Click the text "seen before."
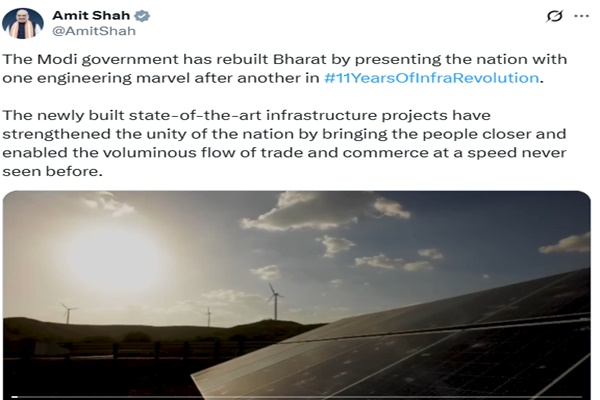Image resolution: width=600 pixels, height=400 pixels. (52, 171)
